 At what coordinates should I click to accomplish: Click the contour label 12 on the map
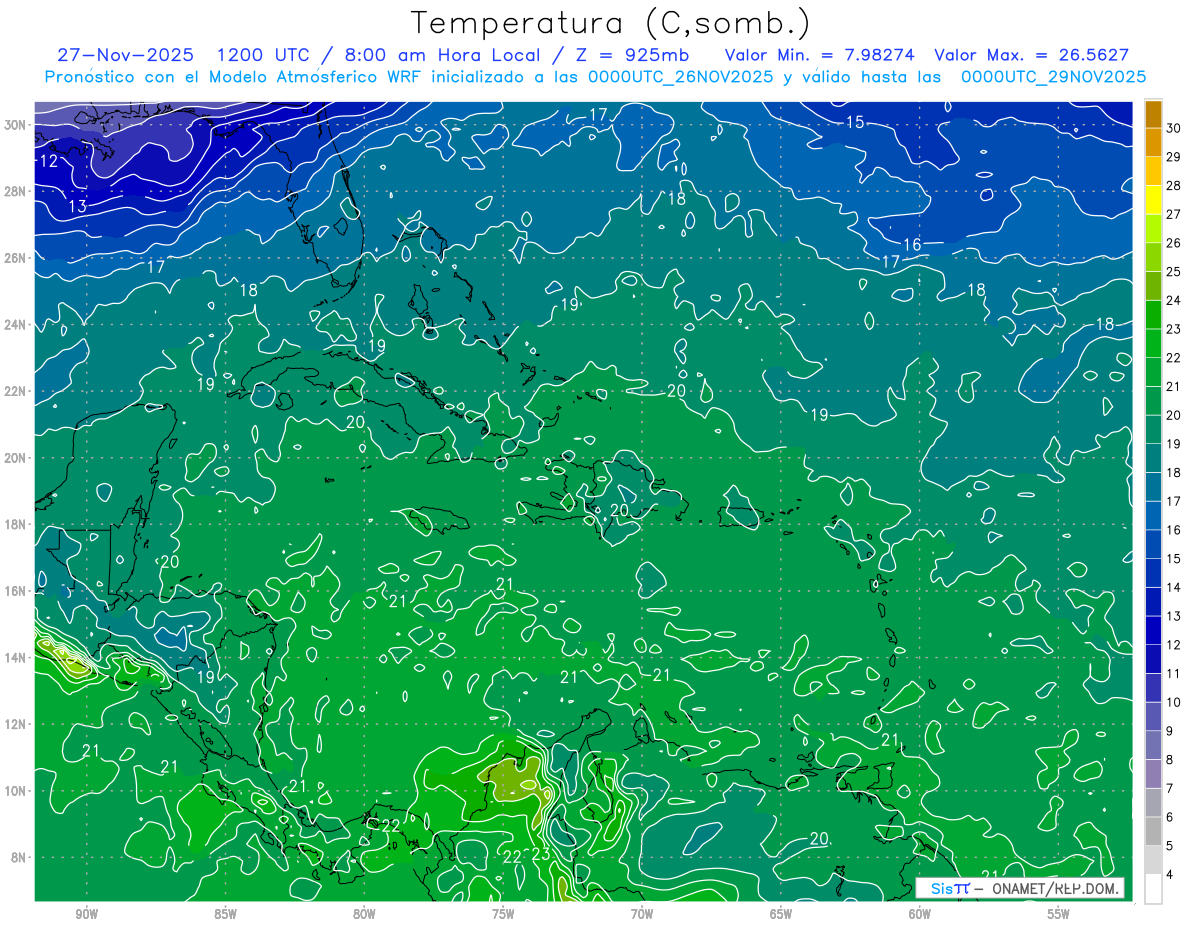(48, 161)
